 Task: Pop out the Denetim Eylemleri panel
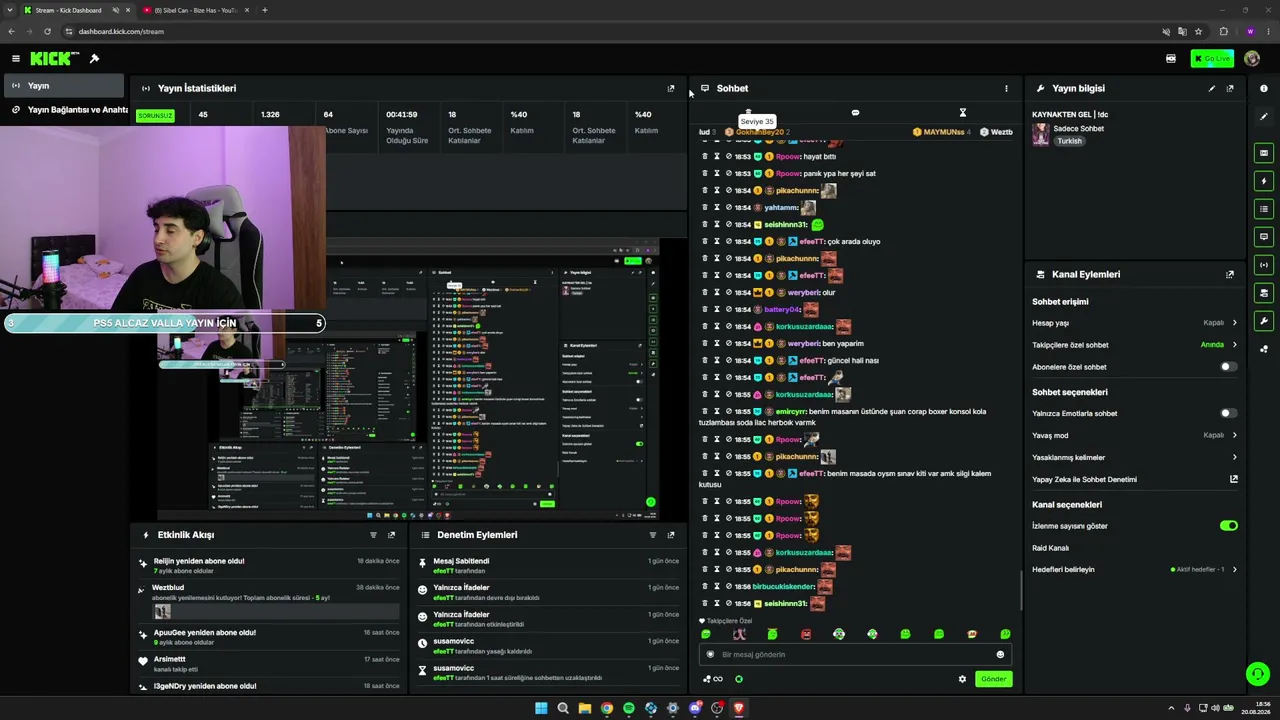671,535
